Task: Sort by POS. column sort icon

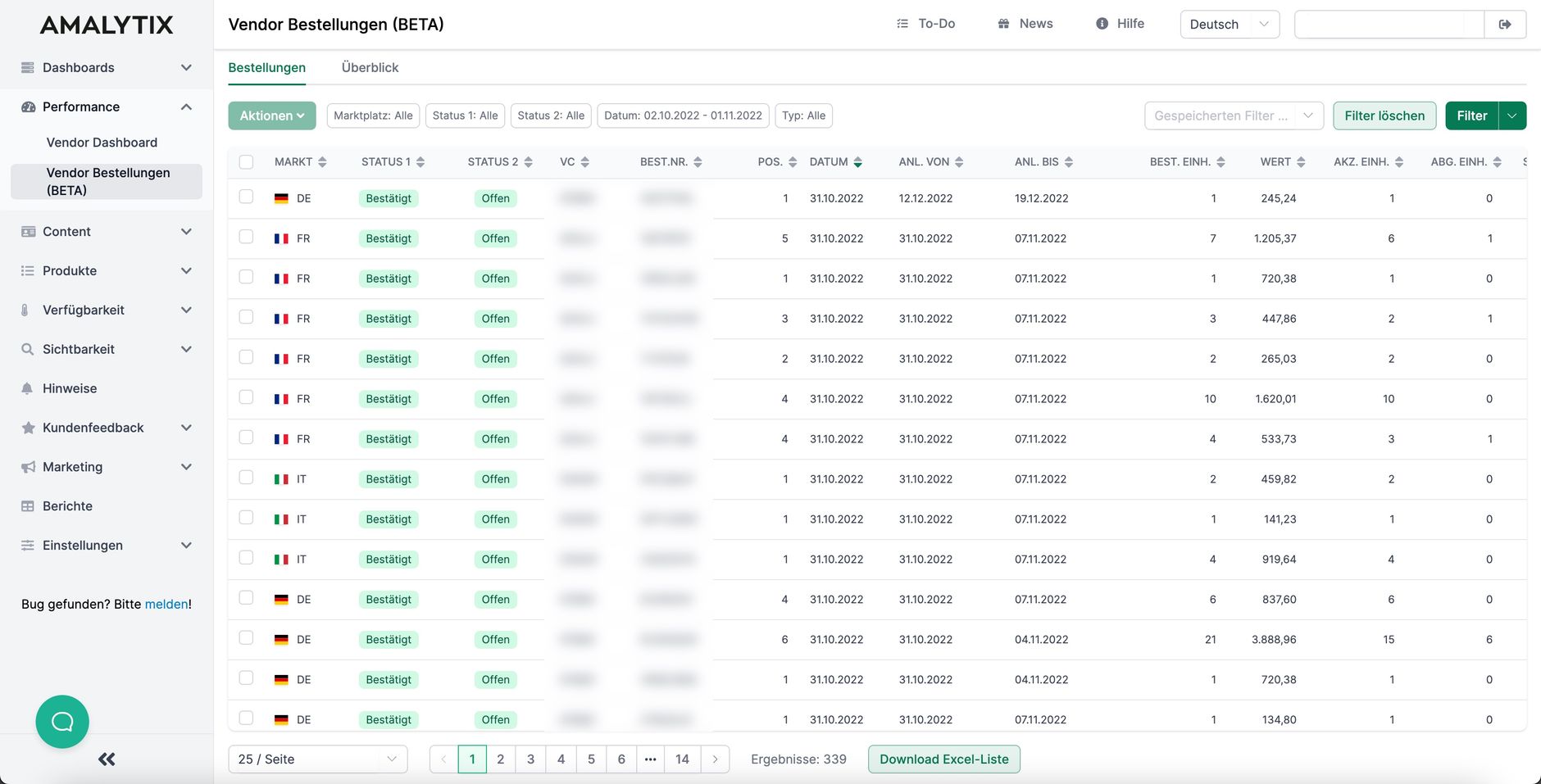Action: 793,162
